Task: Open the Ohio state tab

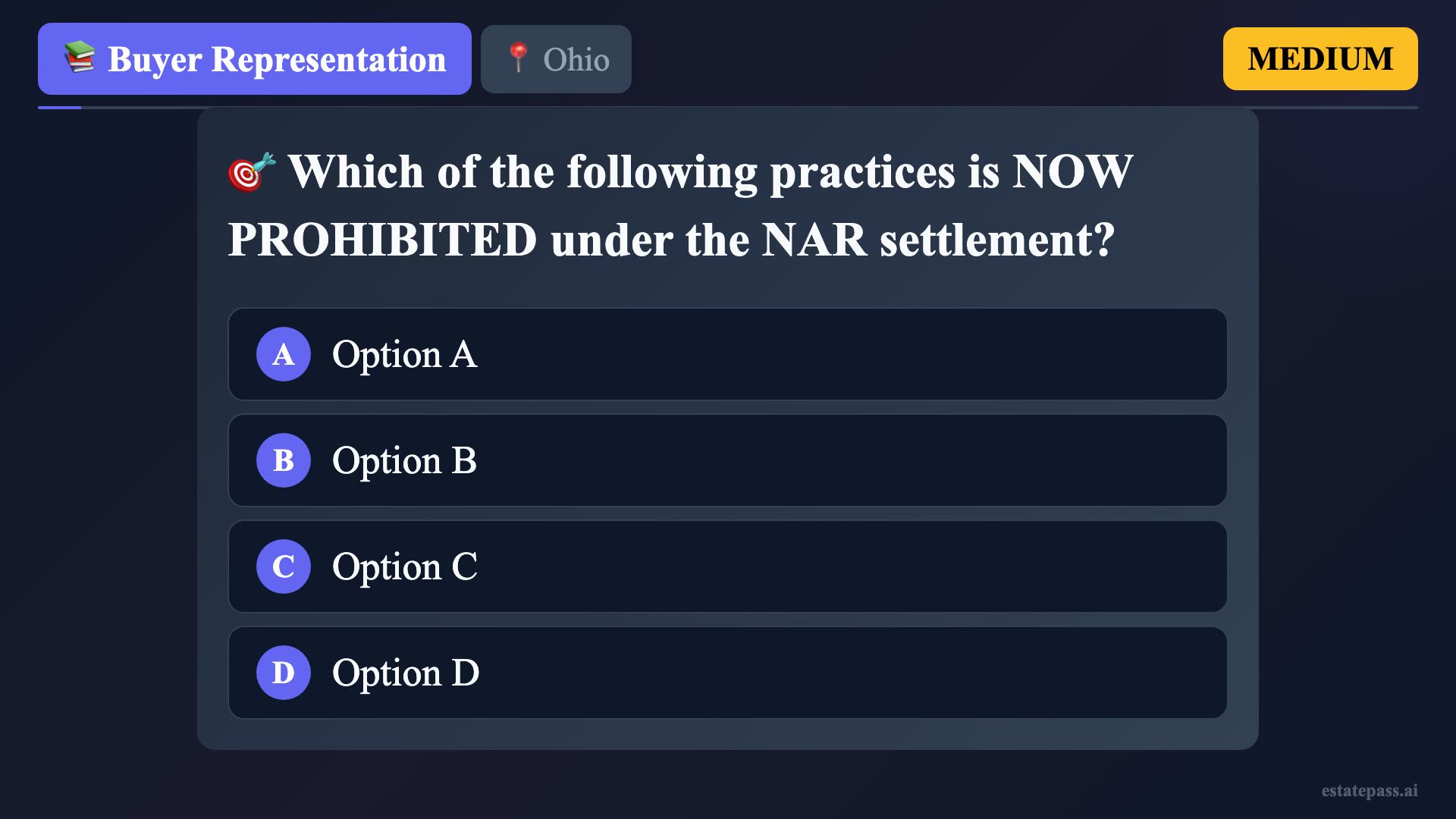Action: coord(556,59)
